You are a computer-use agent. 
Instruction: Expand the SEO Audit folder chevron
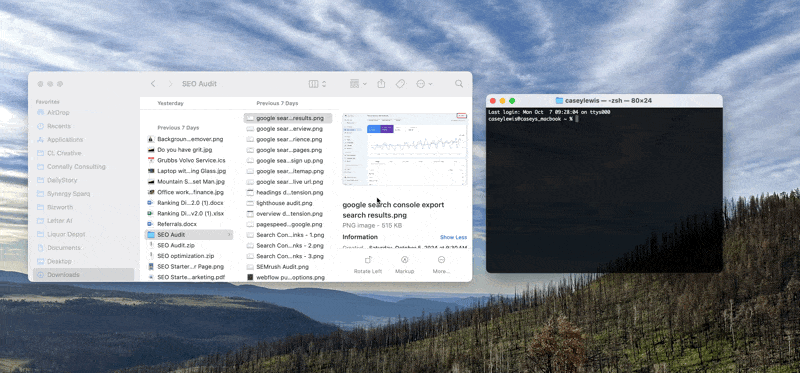(x=229, y=235)
